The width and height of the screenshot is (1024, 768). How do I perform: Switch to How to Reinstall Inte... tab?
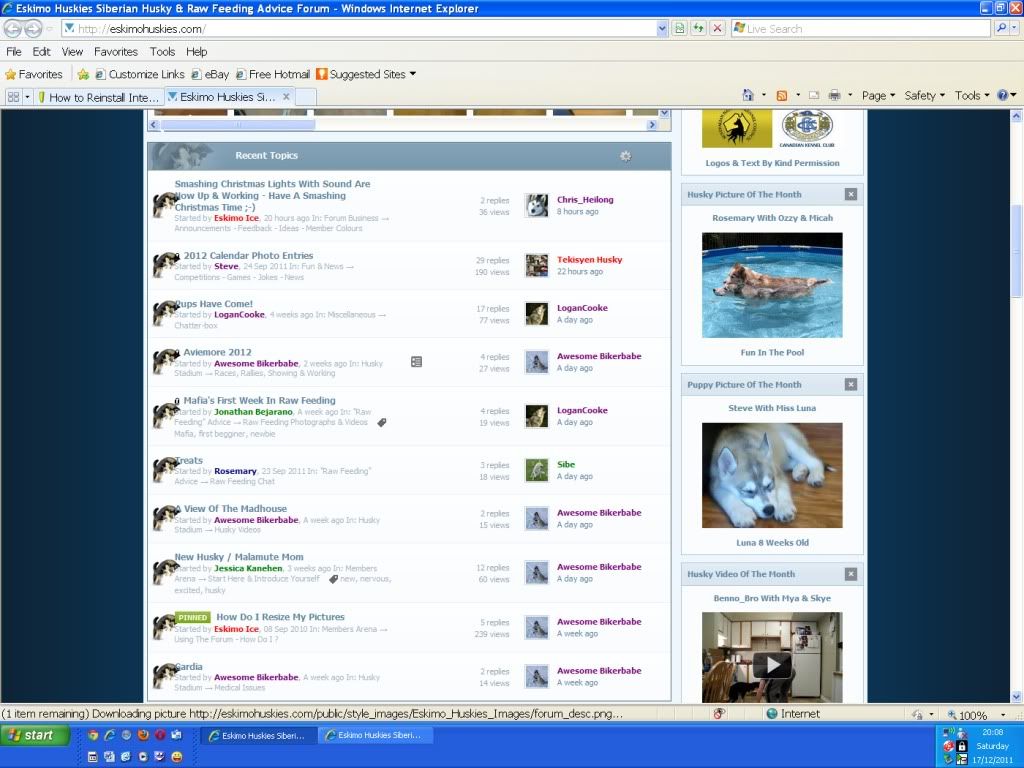tap(98, 97)
